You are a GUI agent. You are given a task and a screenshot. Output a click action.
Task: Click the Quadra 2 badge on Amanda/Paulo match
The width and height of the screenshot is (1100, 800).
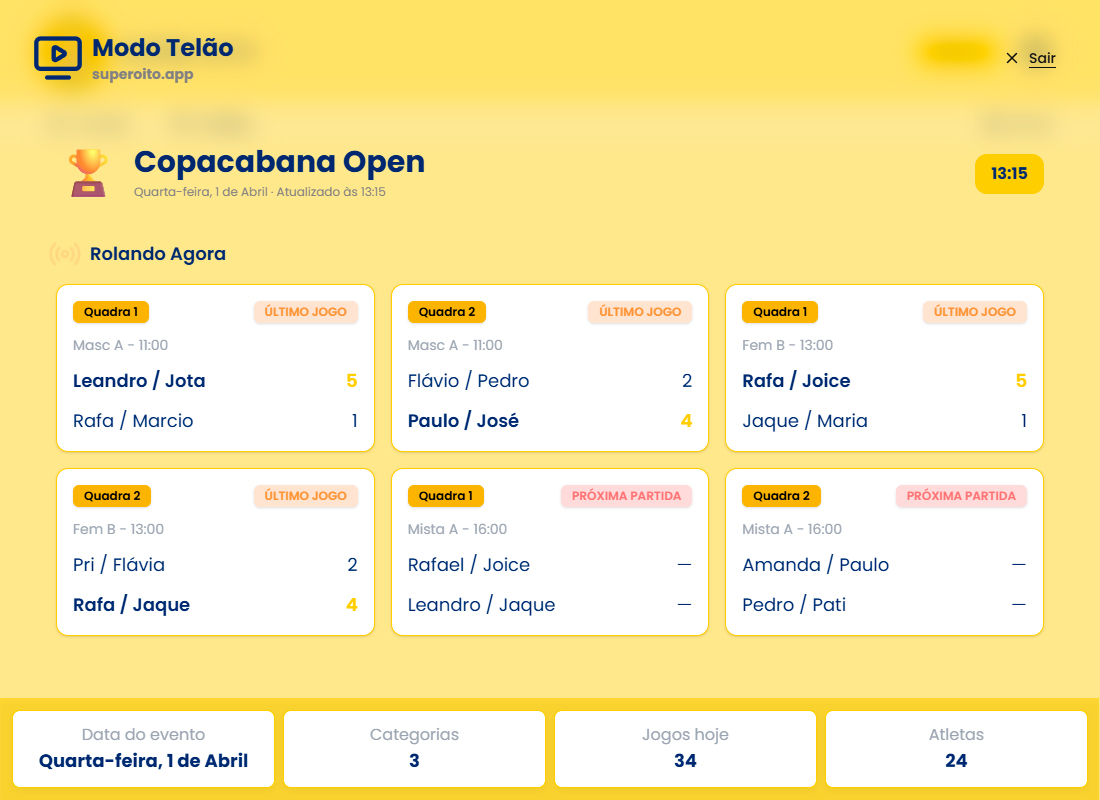(x=780, y=496)
